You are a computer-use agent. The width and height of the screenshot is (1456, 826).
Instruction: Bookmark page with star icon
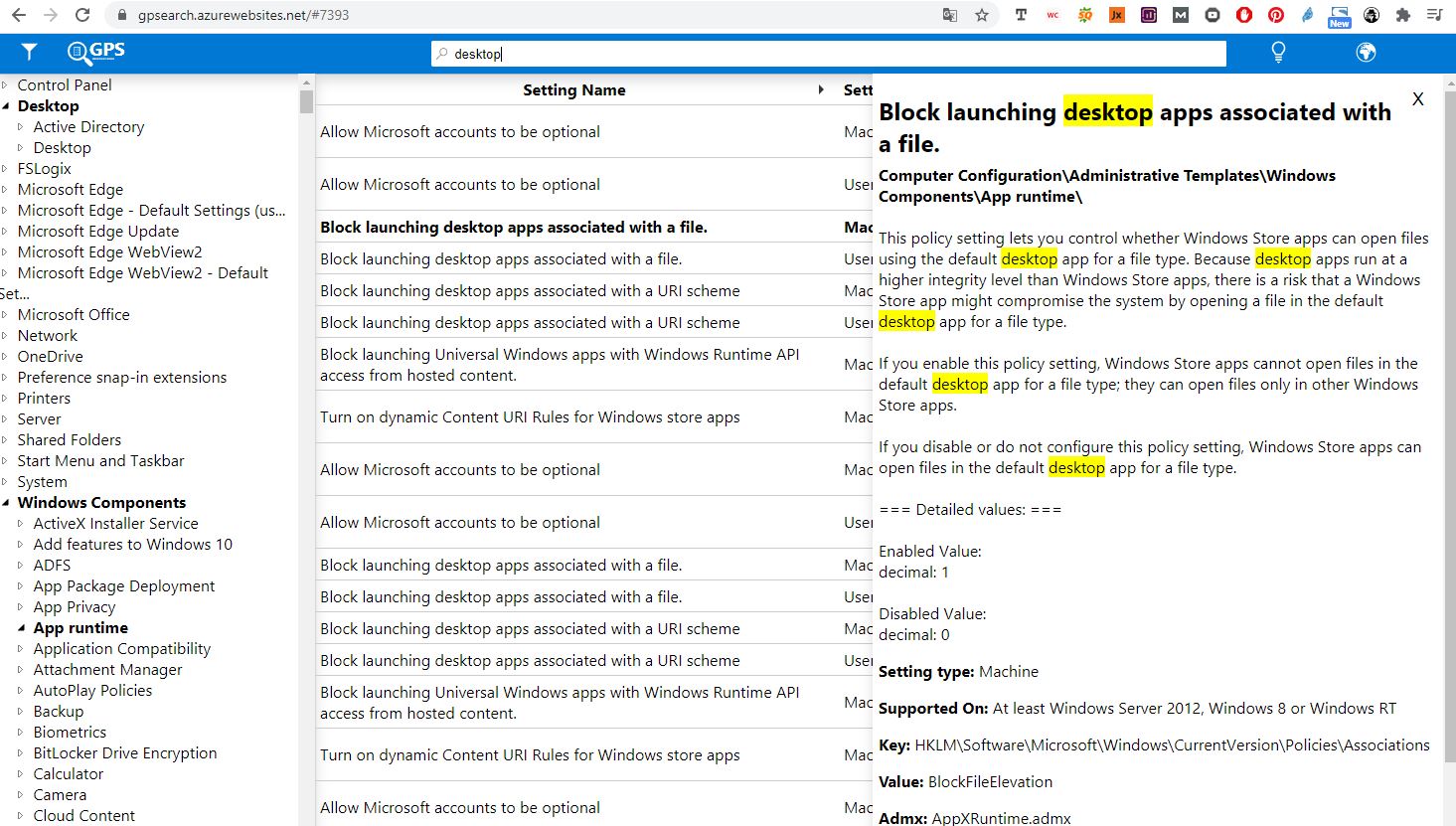982,15
